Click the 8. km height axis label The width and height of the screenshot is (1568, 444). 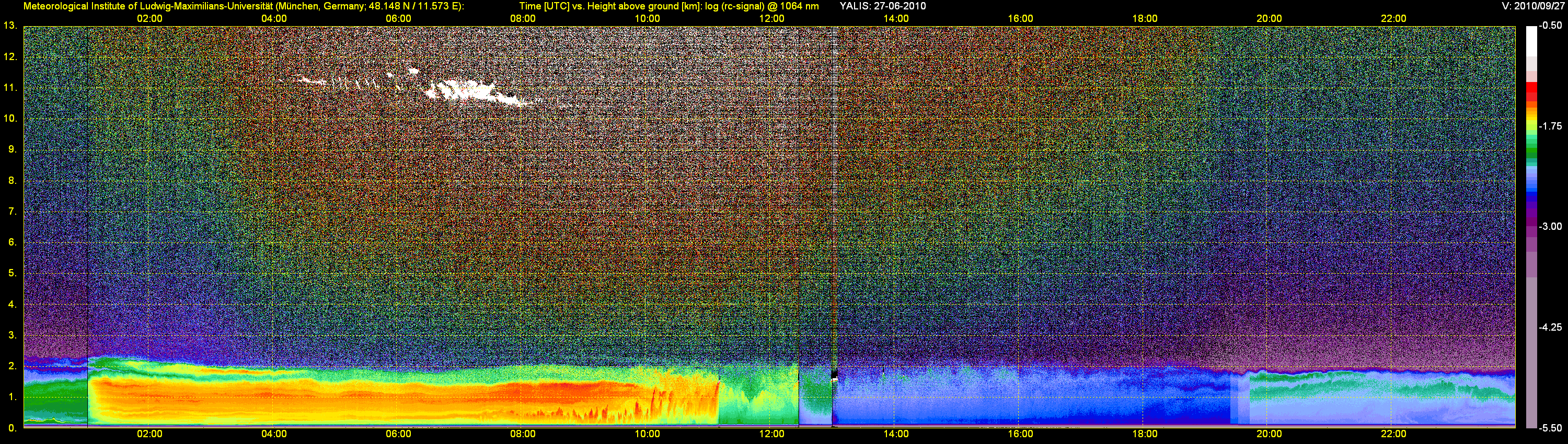(x=12, y=180)
